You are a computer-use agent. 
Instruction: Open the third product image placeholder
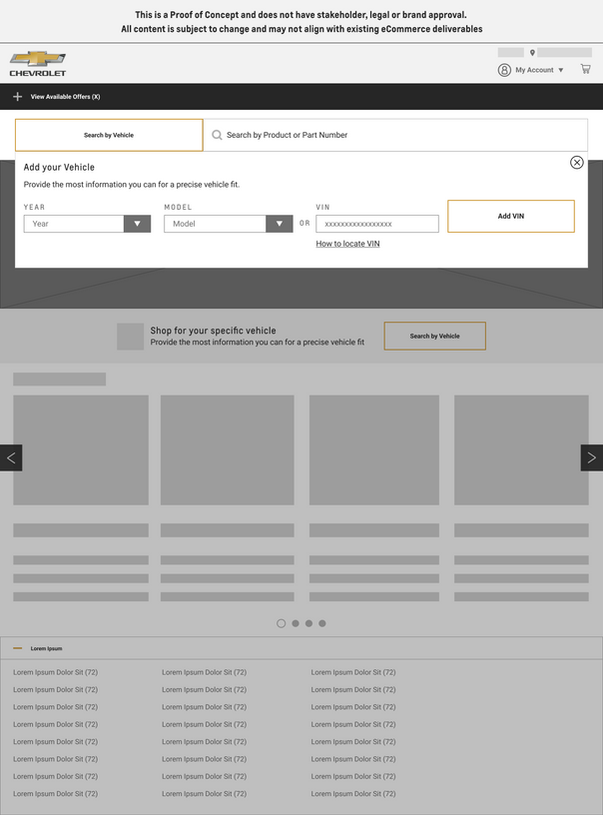(374, 450)
